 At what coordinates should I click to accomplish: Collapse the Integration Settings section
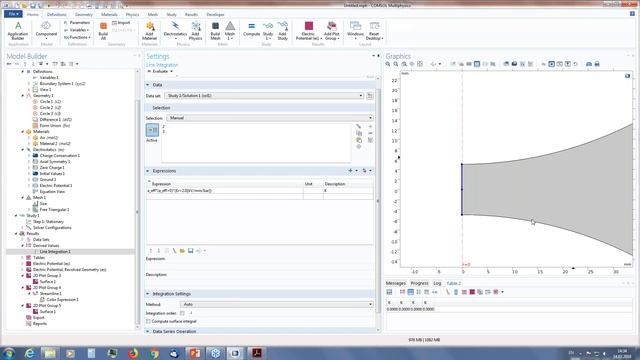click(x=148, y=294)
